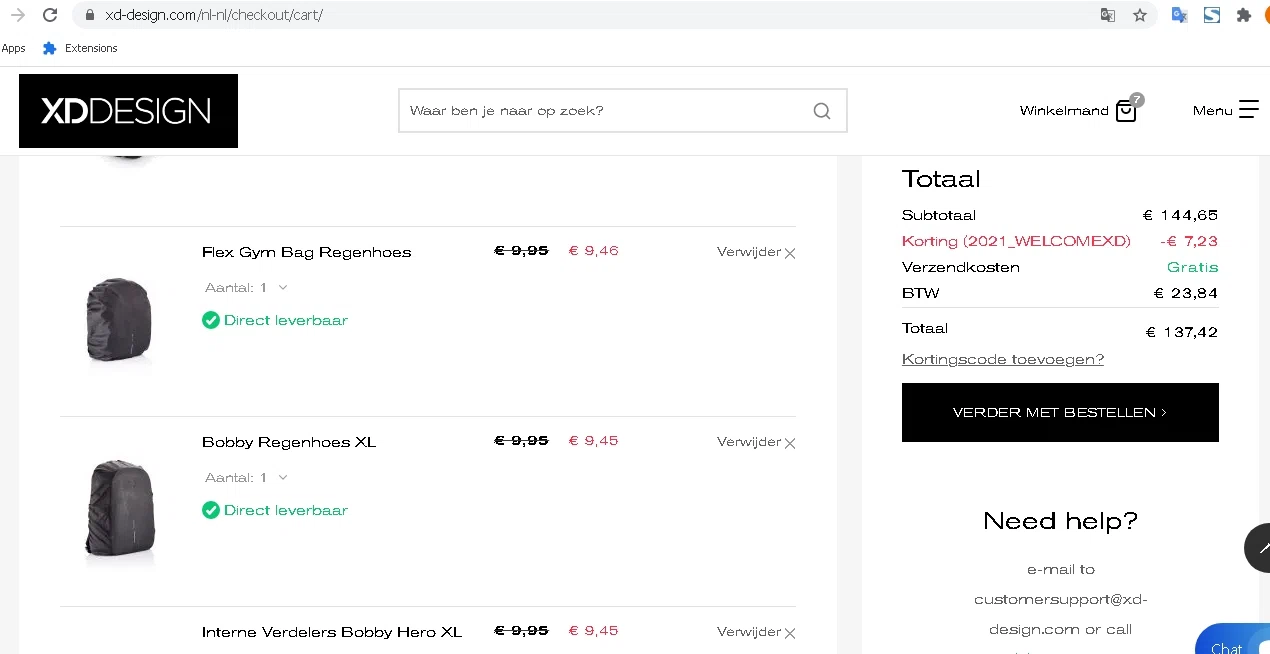Click the cart item count badge
The width and height of the screenshot is (1270, 654).
1137,100
